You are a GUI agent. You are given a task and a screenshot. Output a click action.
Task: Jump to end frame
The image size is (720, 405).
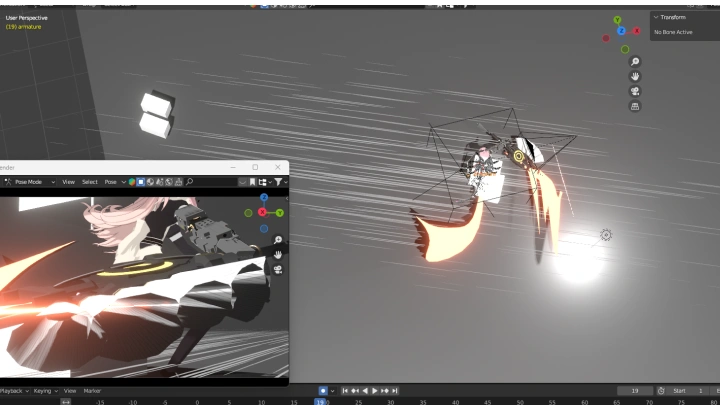click(x=394, y=391)
